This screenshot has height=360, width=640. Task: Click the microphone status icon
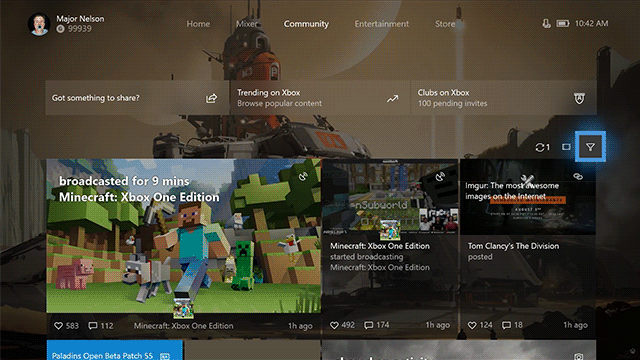(x=546, y=24)
